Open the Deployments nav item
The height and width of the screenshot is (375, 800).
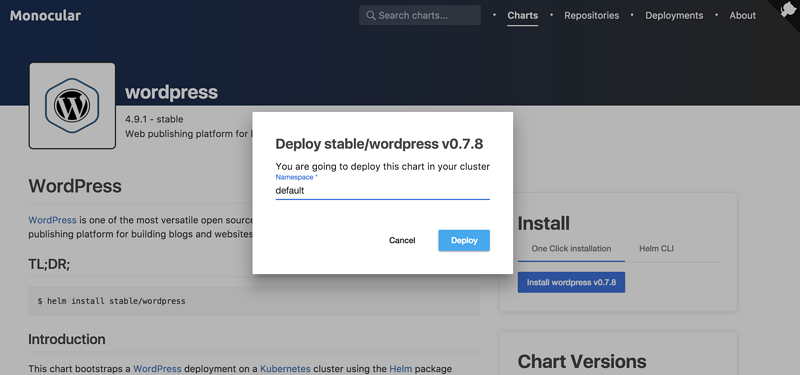point(674,15)
